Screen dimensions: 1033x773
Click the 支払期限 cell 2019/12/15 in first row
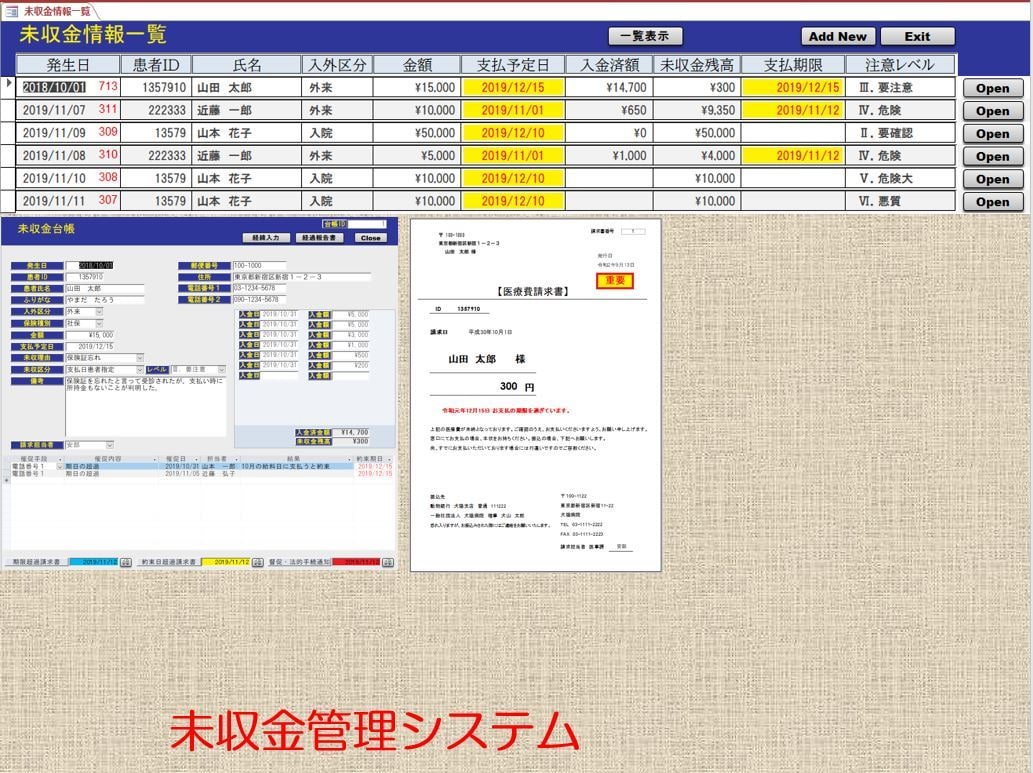793,88
